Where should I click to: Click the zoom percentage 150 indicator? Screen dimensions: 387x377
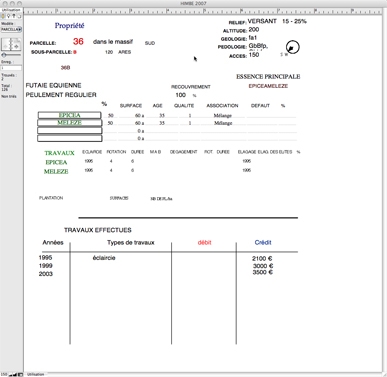click(x=4, y=374)
